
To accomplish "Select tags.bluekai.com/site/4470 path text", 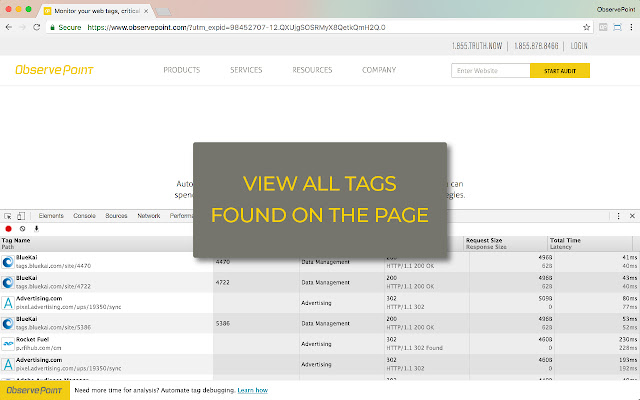I will click(53, 266).
